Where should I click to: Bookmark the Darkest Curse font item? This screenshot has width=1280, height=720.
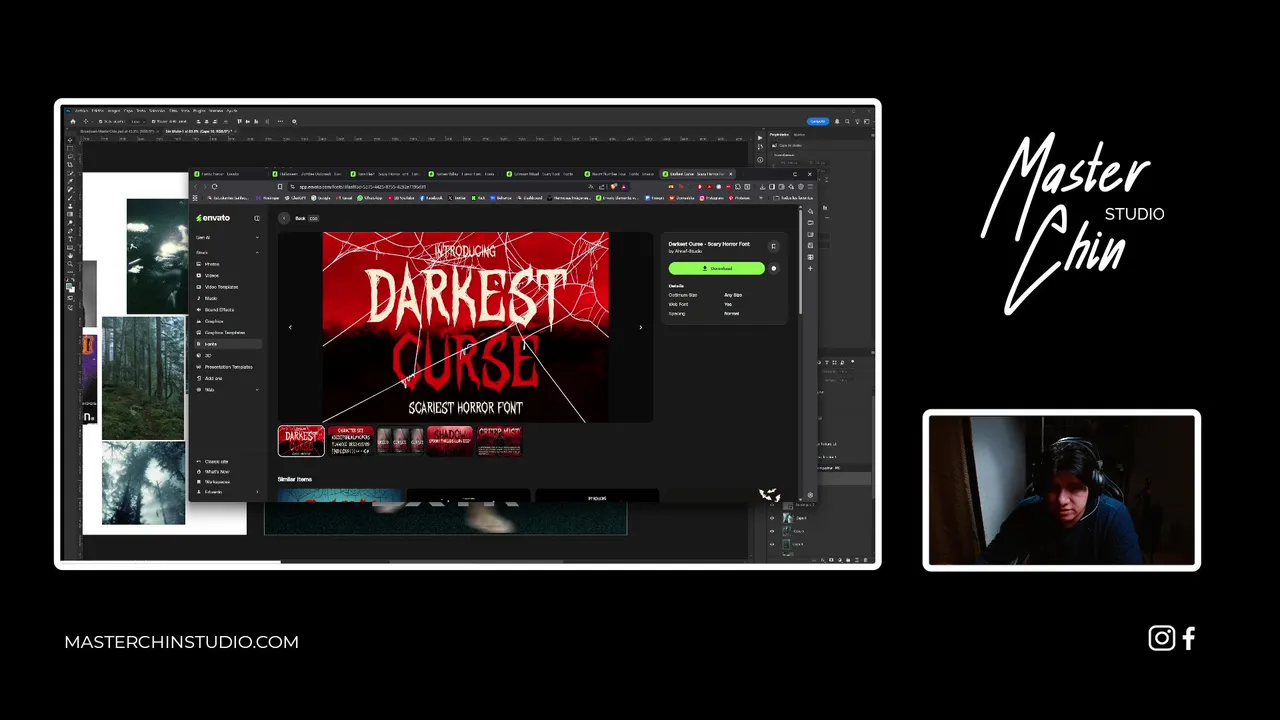click(773, 246)
